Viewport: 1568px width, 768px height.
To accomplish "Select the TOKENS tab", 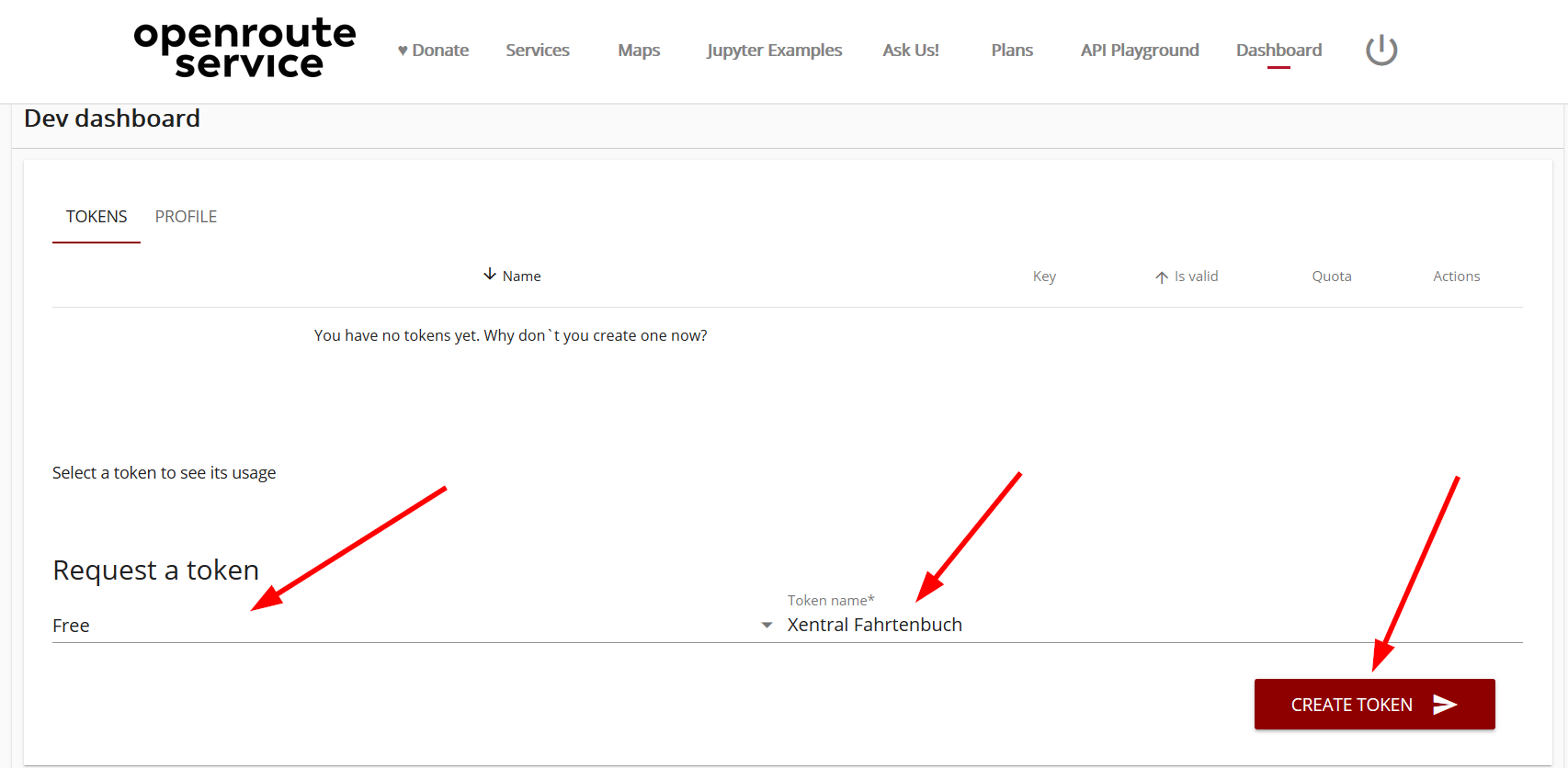I will pos(97,217).
